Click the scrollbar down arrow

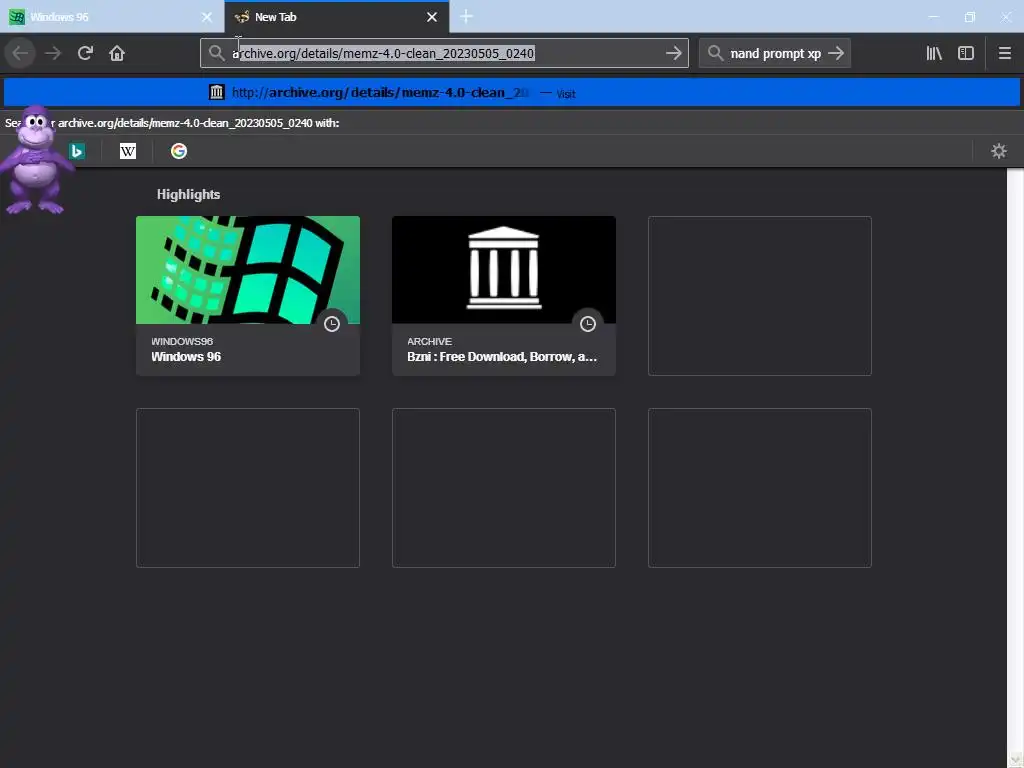[1015, 758]
